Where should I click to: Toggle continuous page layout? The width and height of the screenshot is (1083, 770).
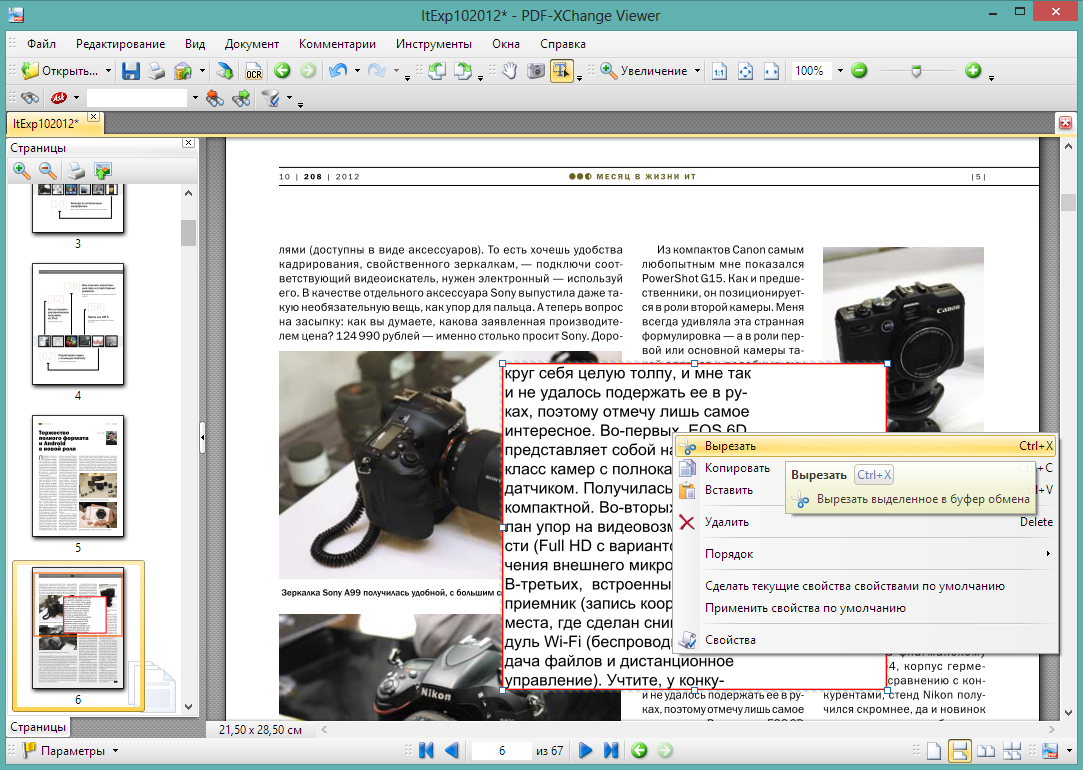(959, 751)
